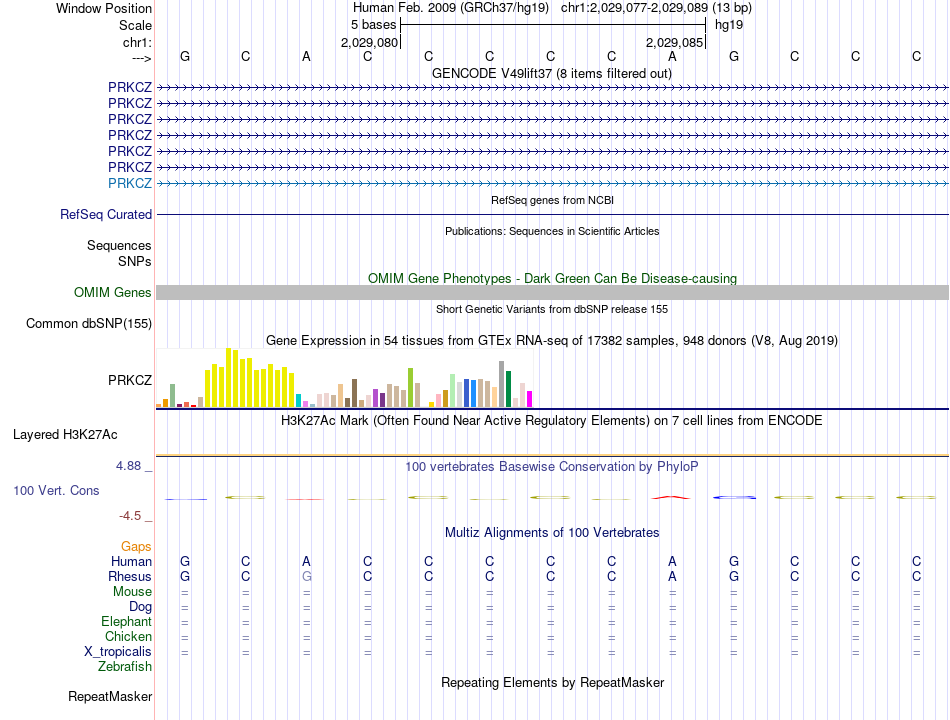This screenshot has height=720, width=950.
Task: Click the OMIM Gene Phenotypes green title
Action: (552, 278)
